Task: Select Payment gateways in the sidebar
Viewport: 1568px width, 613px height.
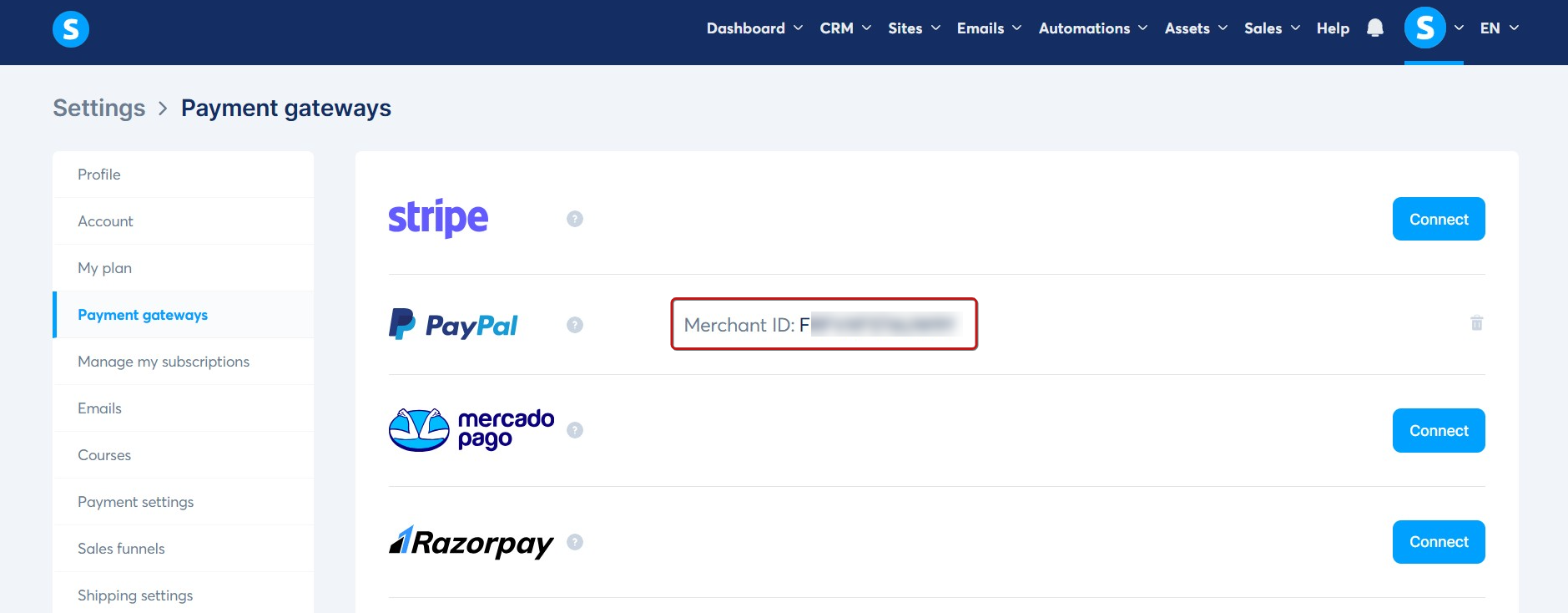Action: 183,315
